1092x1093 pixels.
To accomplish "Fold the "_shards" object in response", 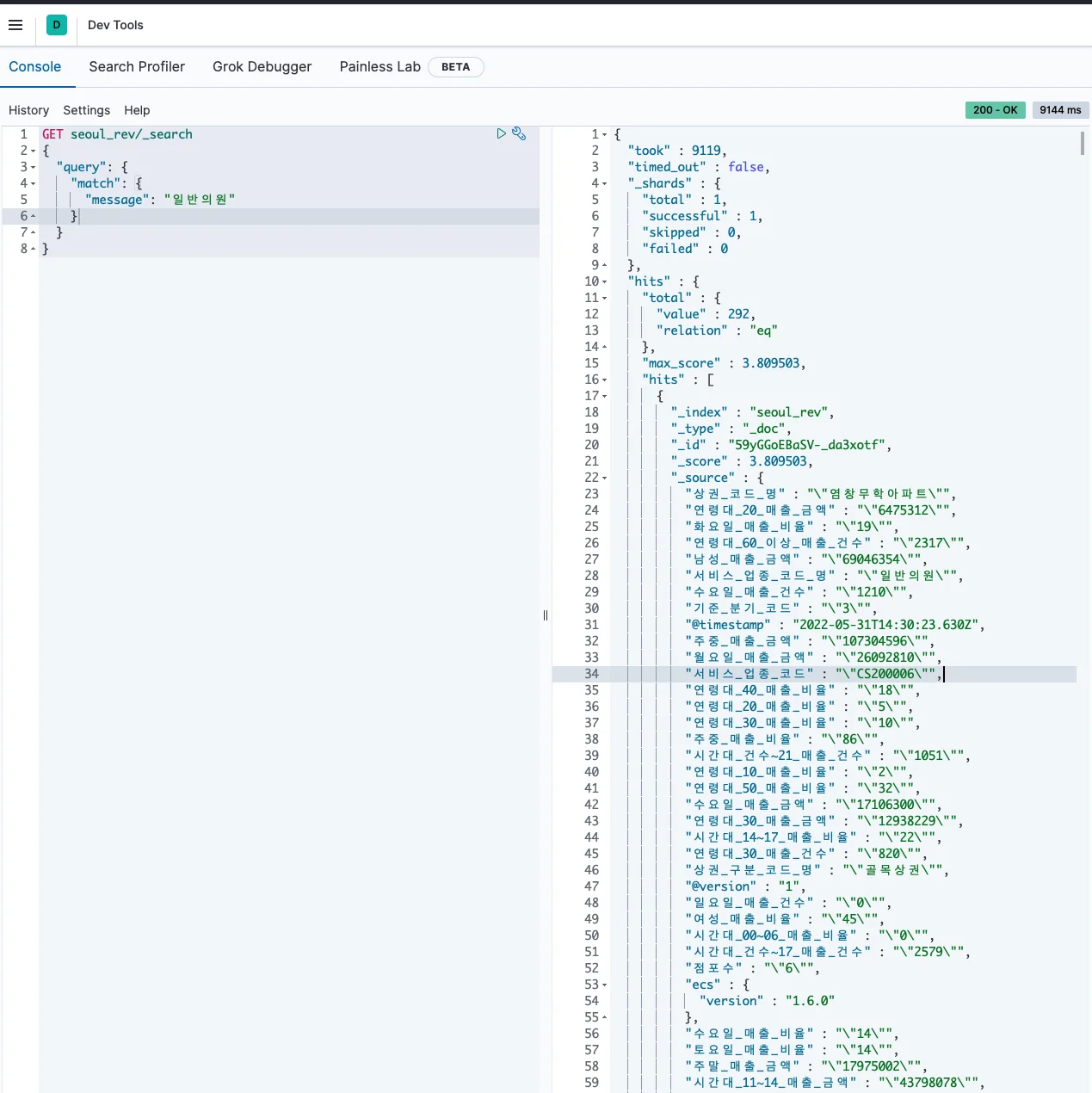I will [604, 183].
